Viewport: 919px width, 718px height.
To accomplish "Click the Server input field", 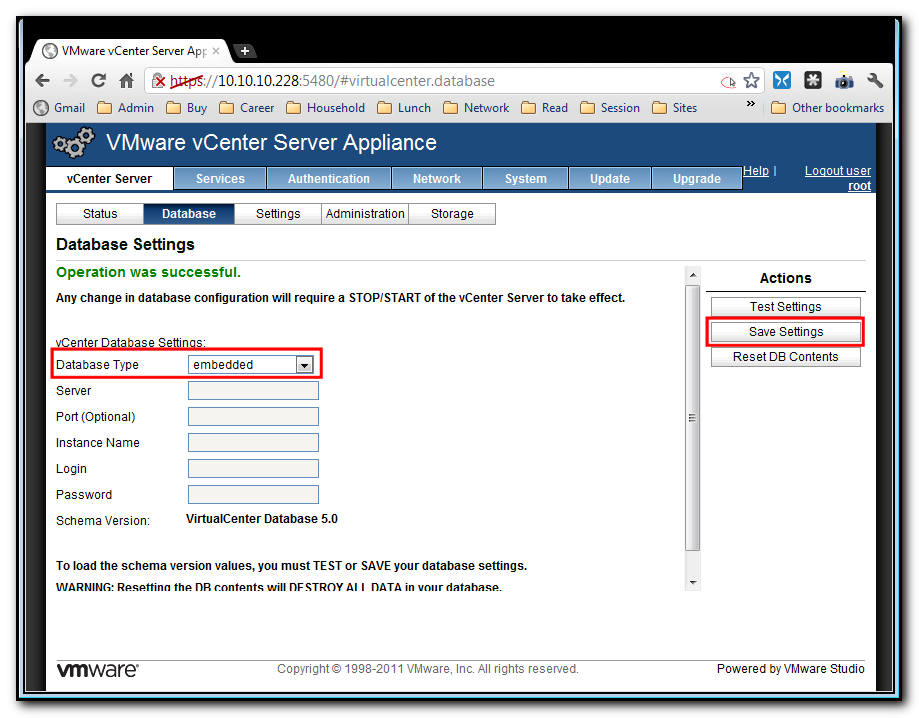I will coord(253,390).
